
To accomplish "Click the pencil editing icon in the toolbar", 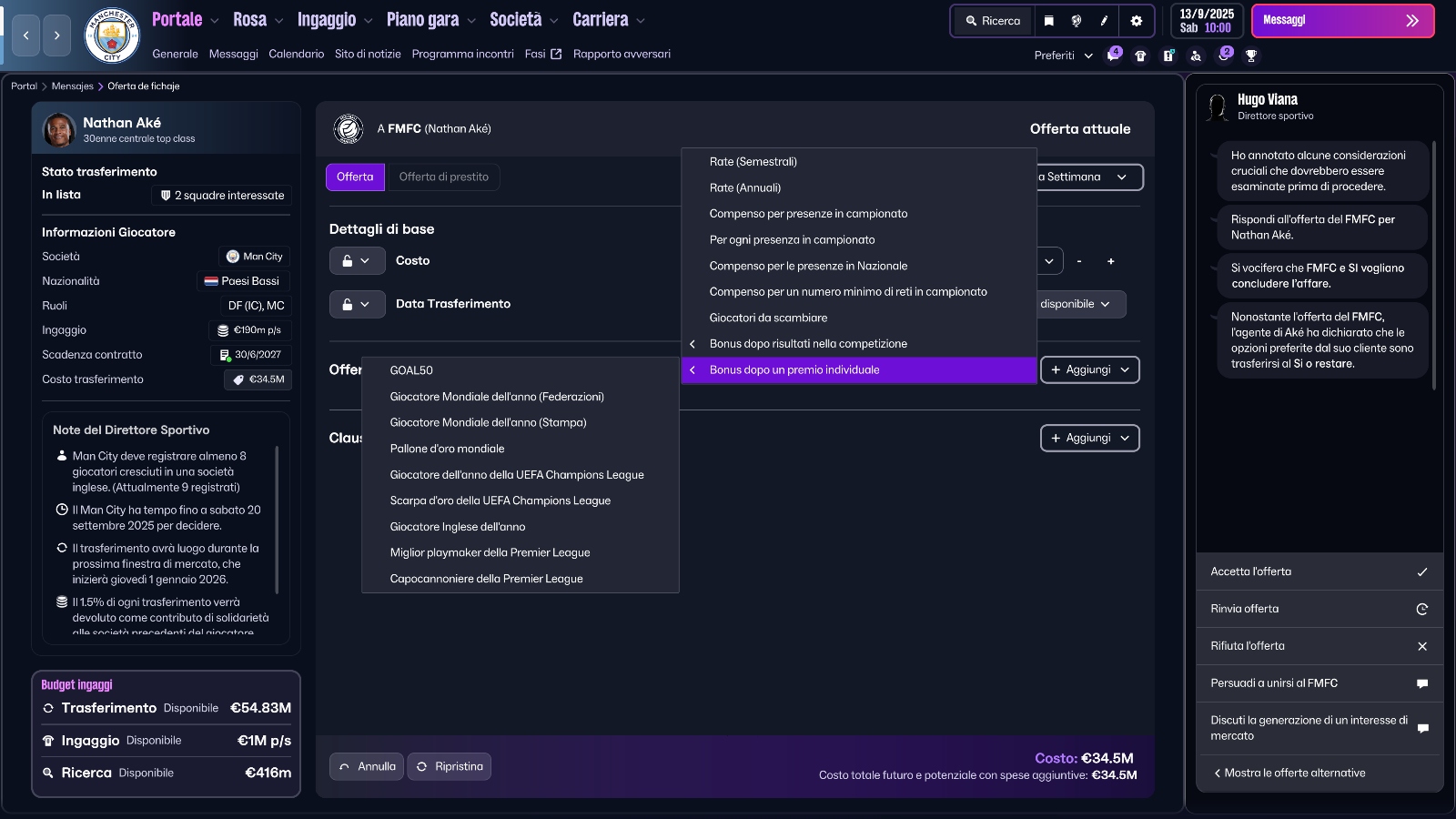I will [x=1104, y=21].
